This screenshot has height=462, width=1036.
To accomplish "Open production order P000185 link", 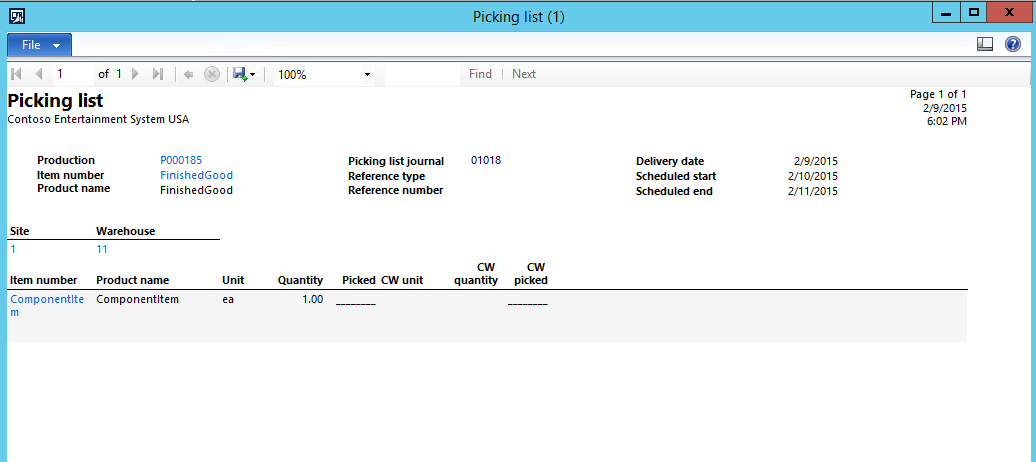I will [x=181, y=160].
